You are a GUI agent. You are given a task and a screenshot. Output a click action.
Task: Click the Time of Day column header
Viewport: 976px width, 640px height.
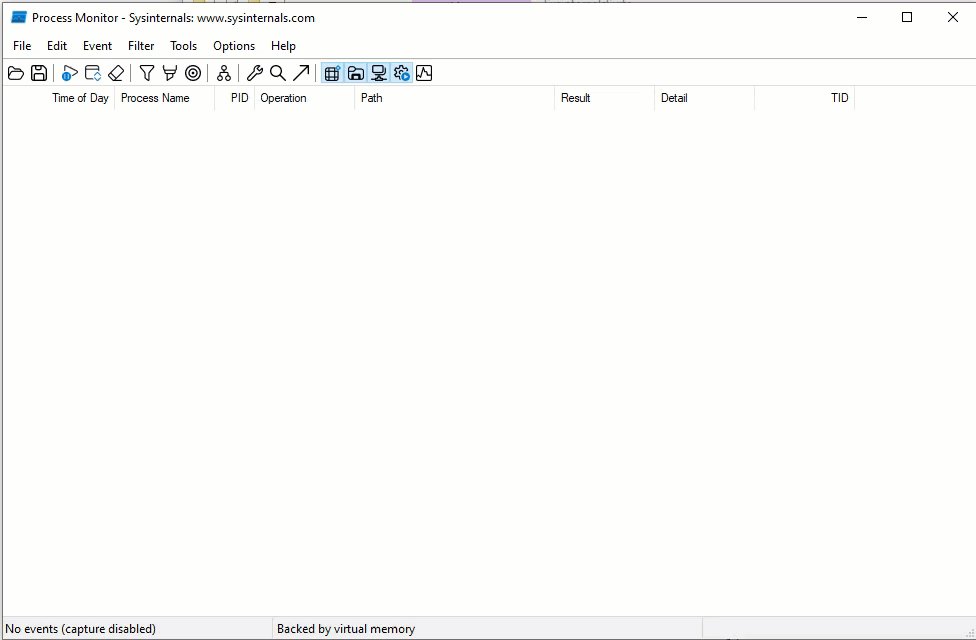coord(59,98)
